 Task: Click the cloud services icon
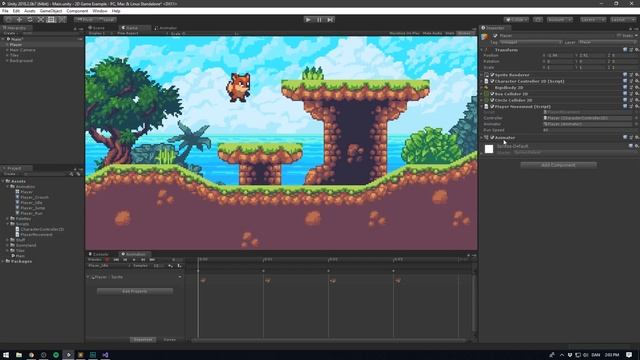(538, 20)
